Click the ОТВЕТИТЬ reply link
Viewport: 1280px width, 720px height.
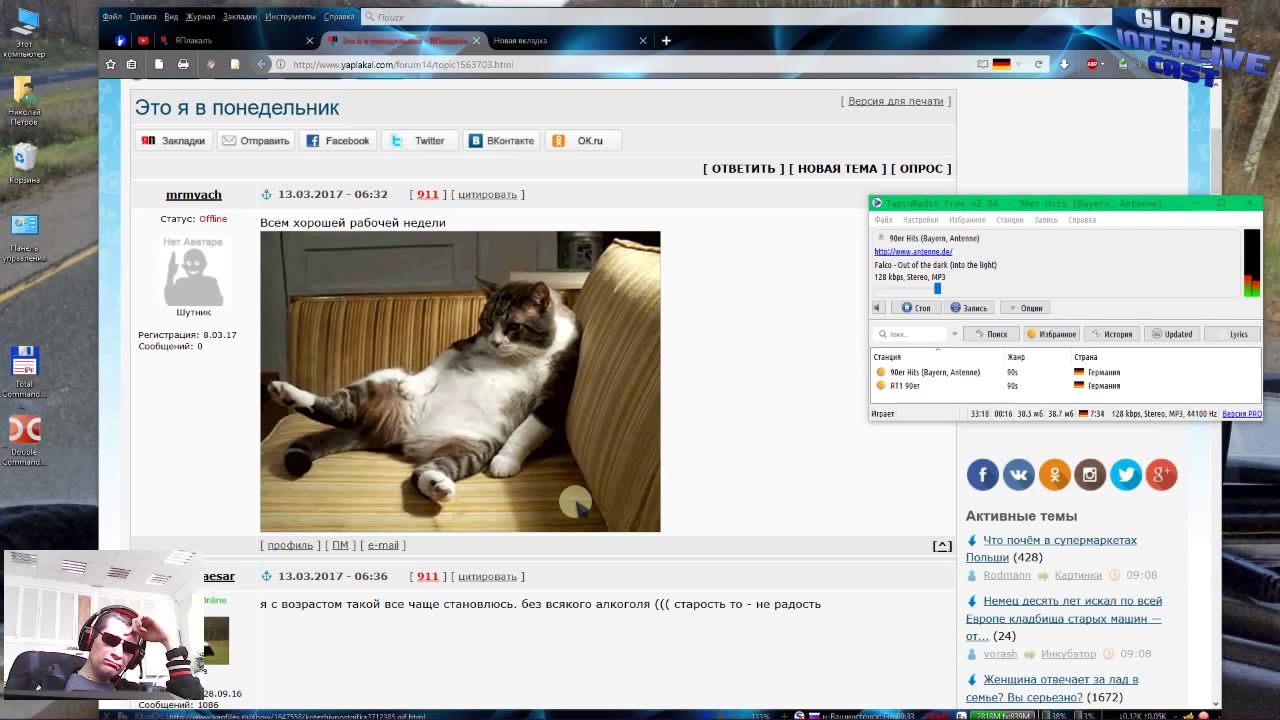(x=743, y=168)
